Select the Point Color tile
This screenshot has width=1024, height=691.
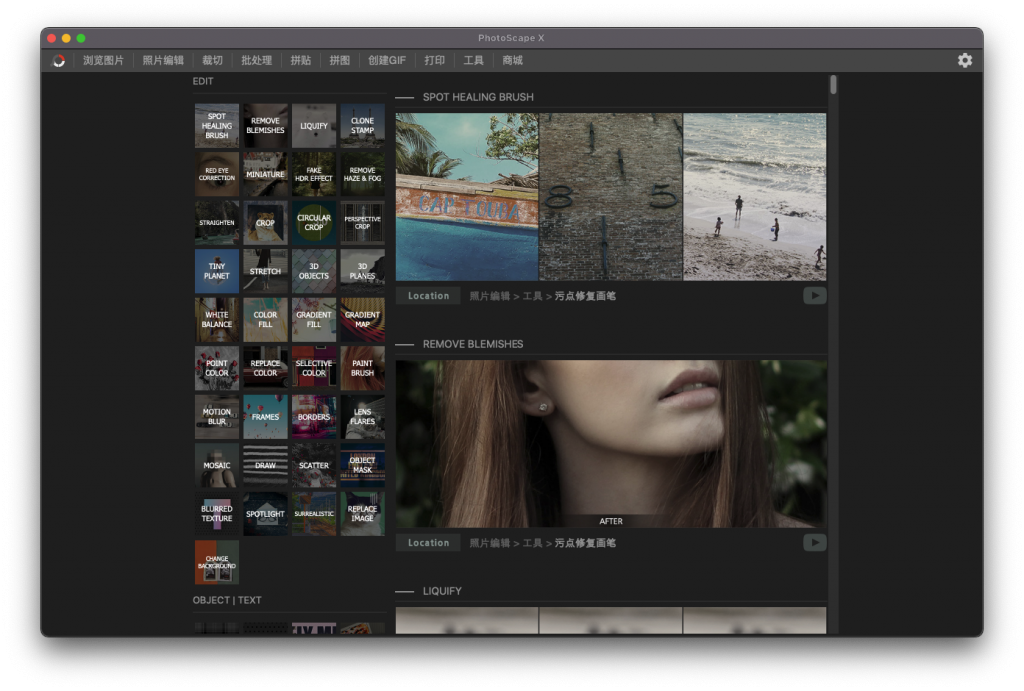tap(217, 368)
